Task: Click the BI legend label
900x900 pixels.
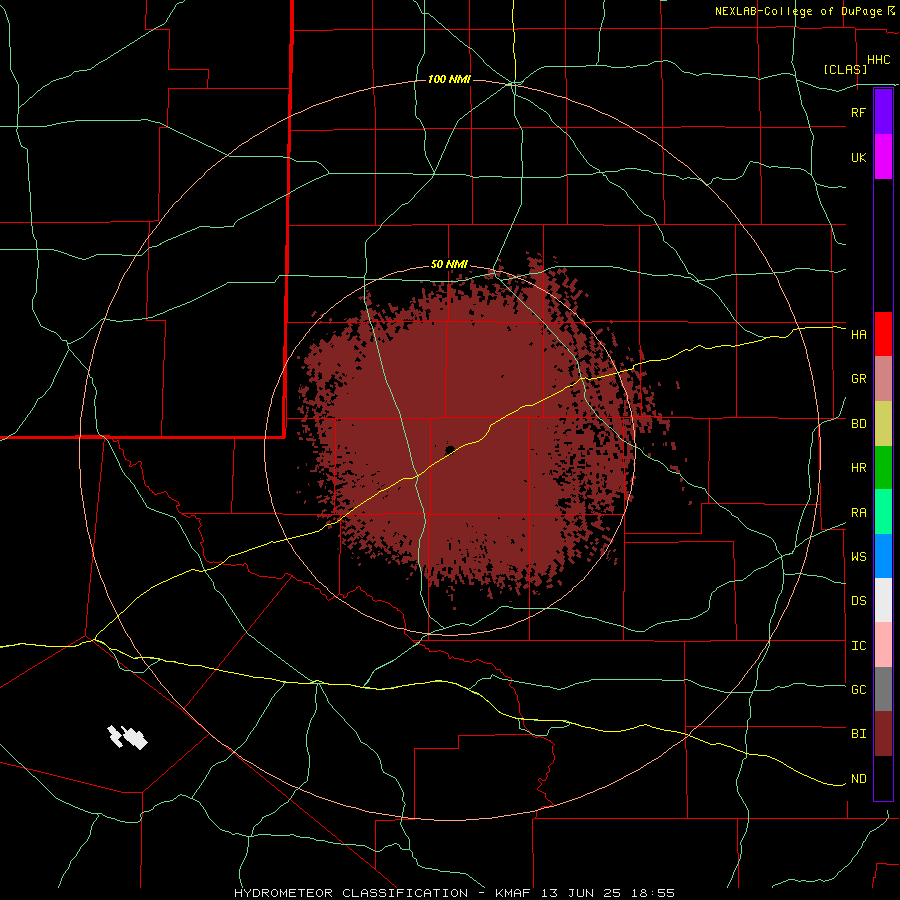Action: pos(858,734)
